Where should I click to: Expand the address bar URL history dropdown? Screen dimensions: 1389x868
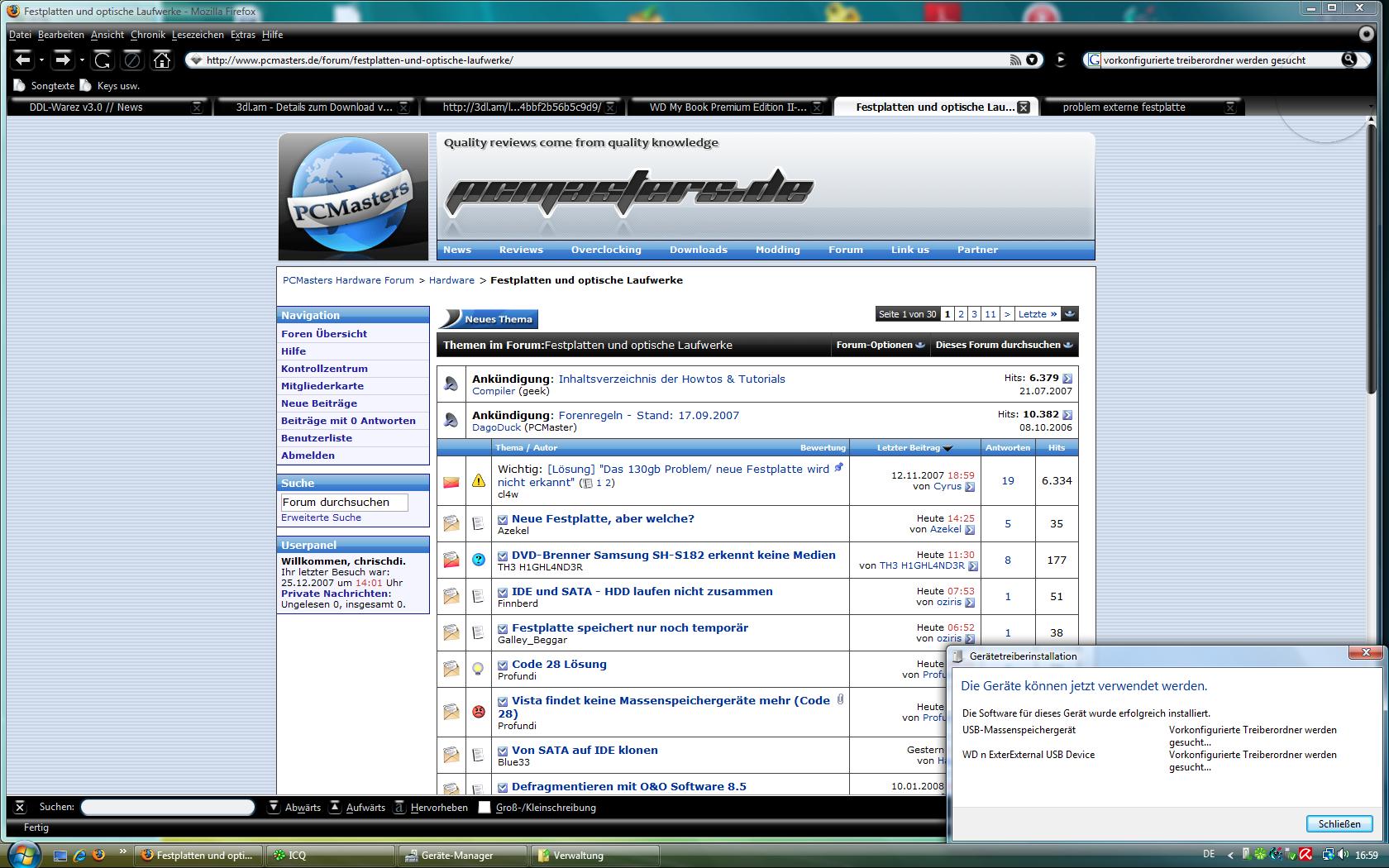point(1032,60)
